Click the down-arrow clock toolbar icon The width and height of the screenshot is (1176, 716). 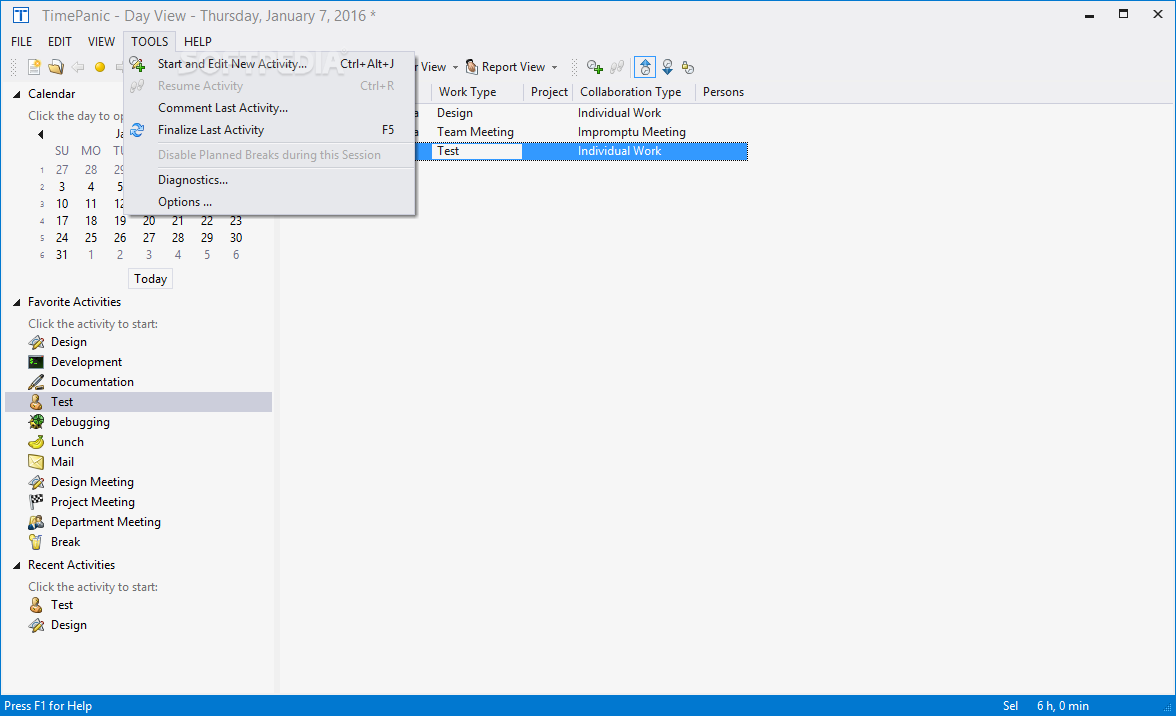pyautogui.click(x=667, y=67)
